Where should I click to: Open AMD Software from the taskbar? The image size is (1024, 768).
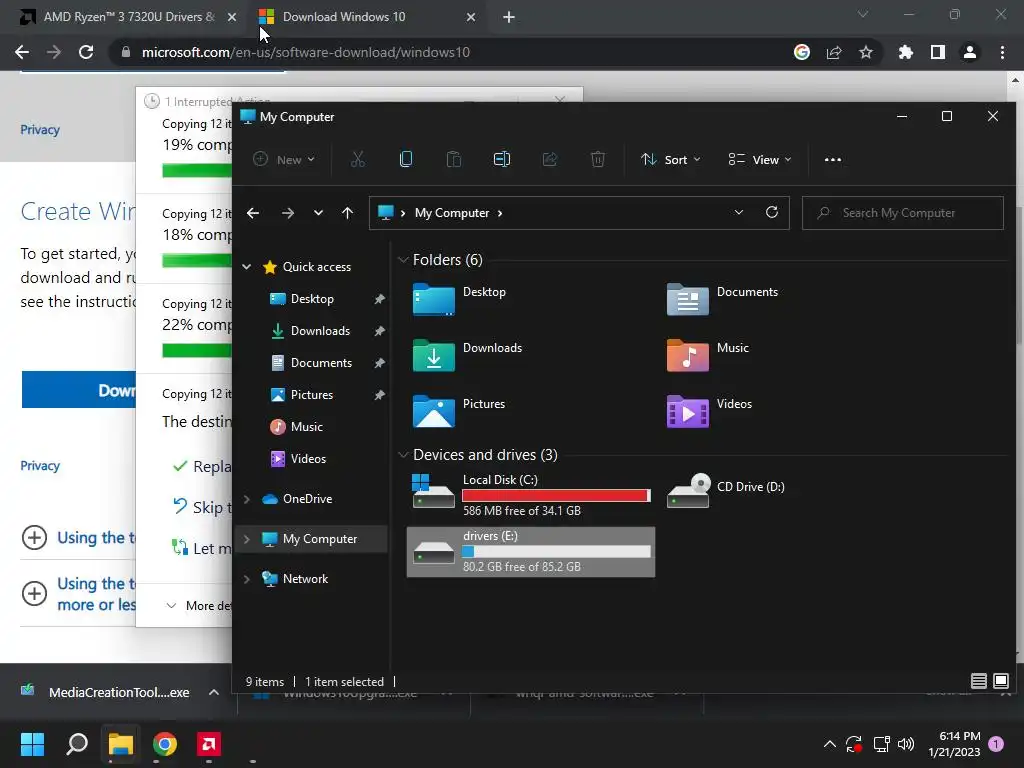tap(208, 744)
